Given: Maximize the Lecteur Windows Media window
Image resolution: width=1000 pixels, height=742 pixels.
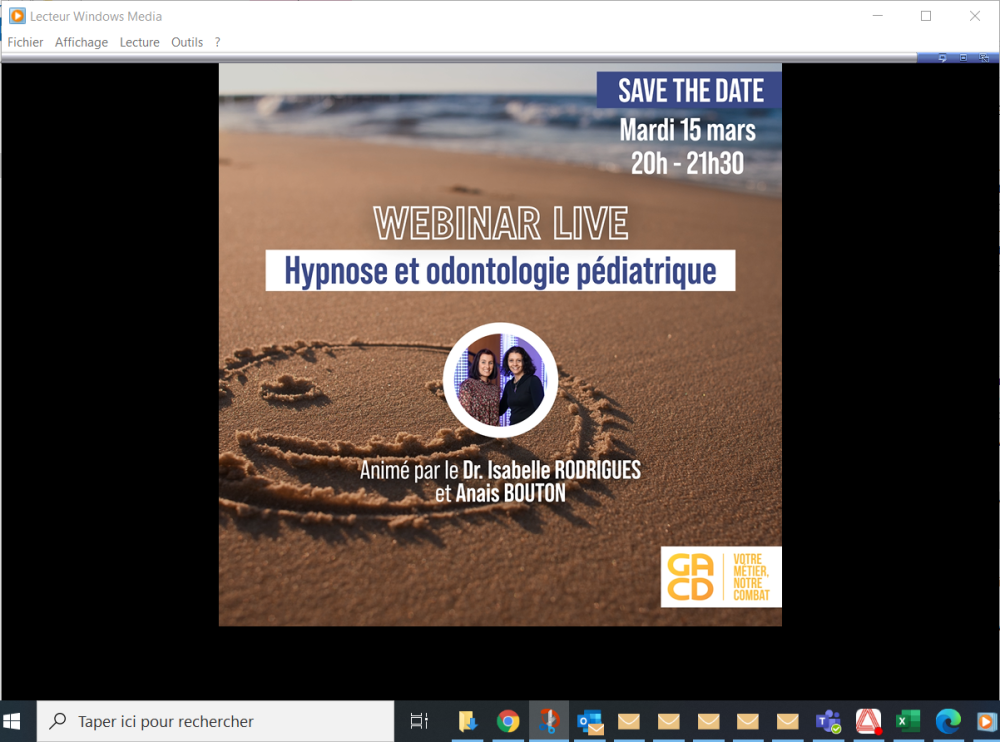Looking at the screenshot, I should click(x=926, y=16).
